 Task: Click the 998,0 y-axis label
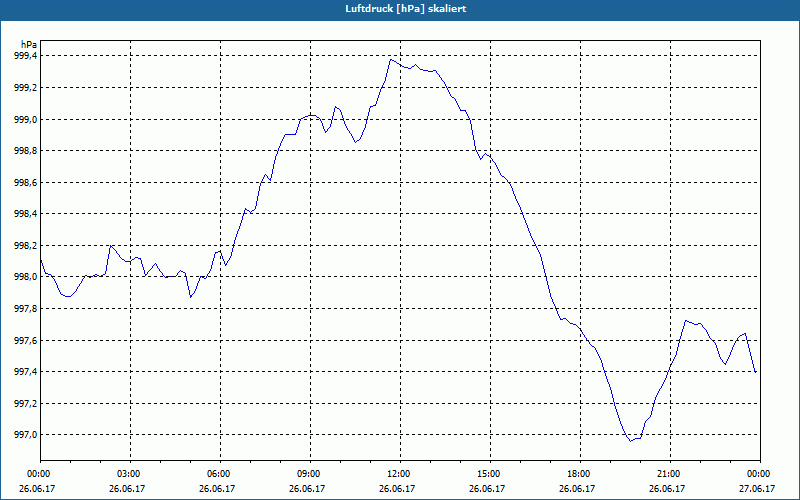26,277
